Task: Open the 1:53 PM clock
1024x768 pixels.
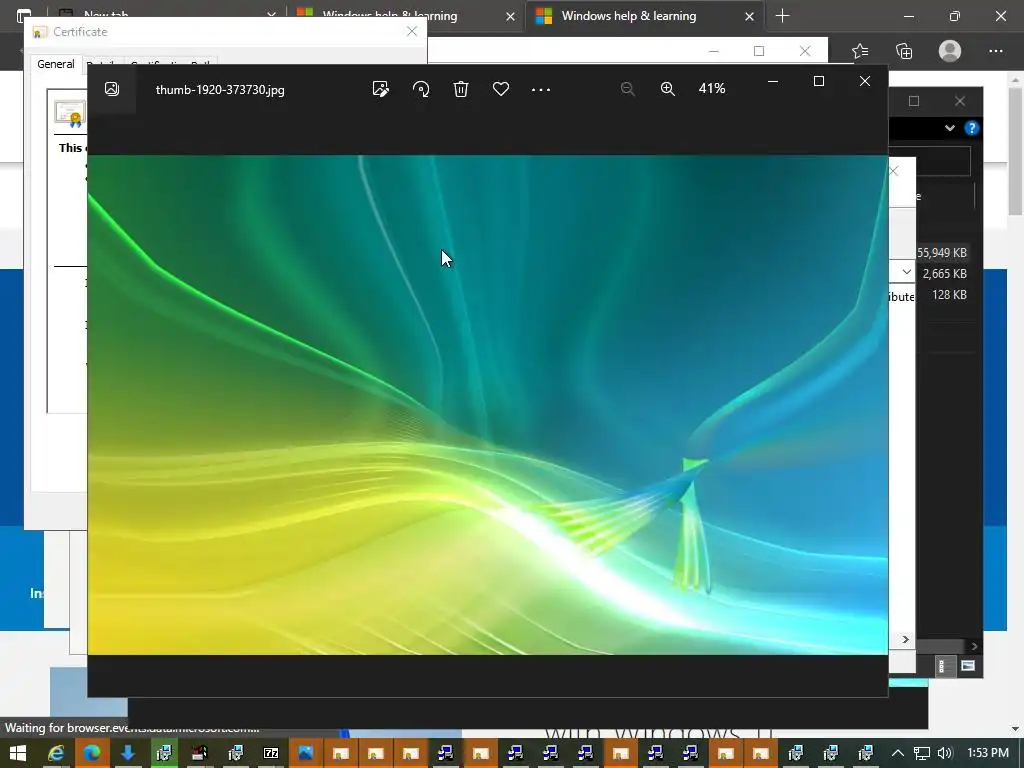Action: [x=987, y=753]
